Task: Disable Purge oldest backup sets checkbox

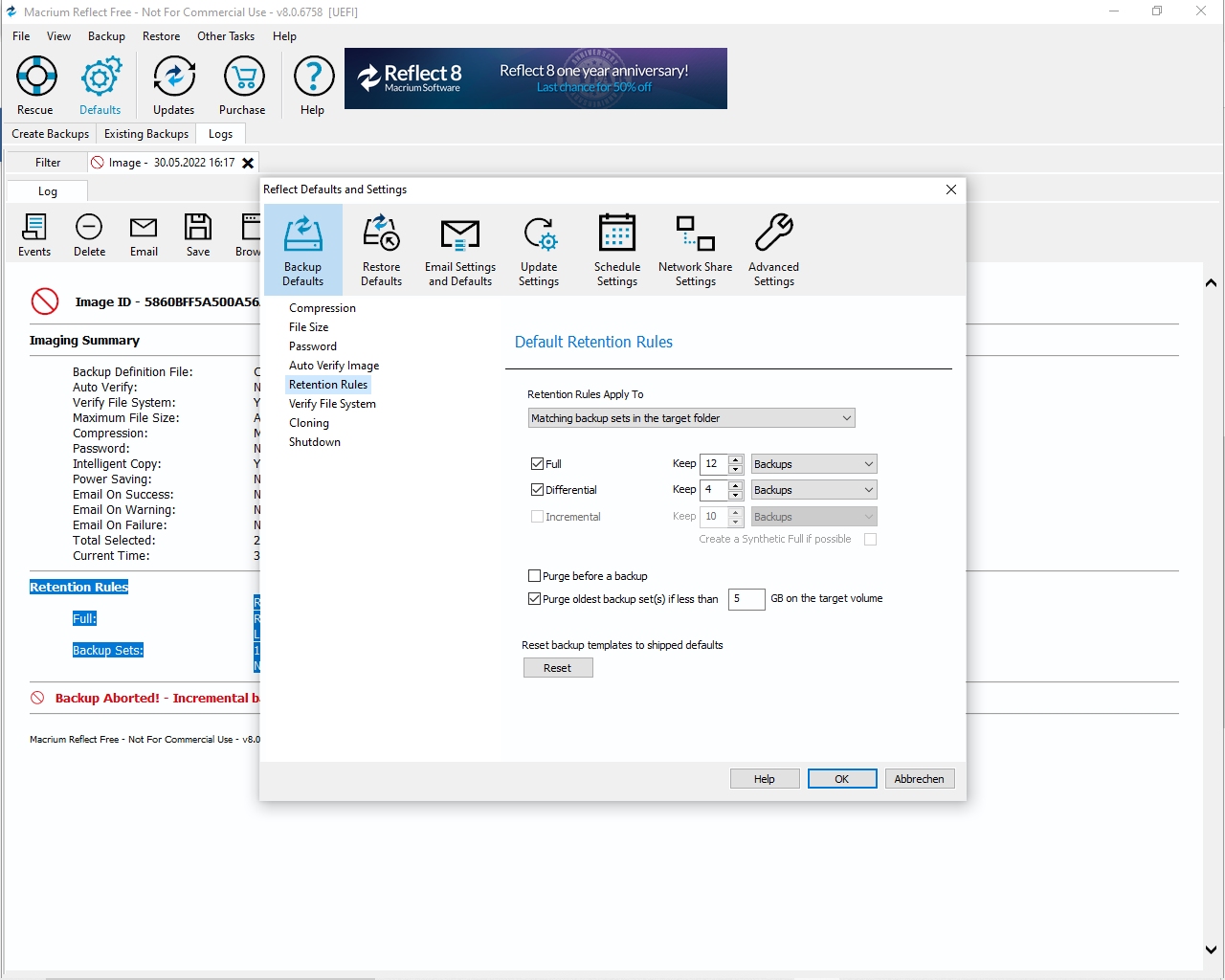Action: 534,599
